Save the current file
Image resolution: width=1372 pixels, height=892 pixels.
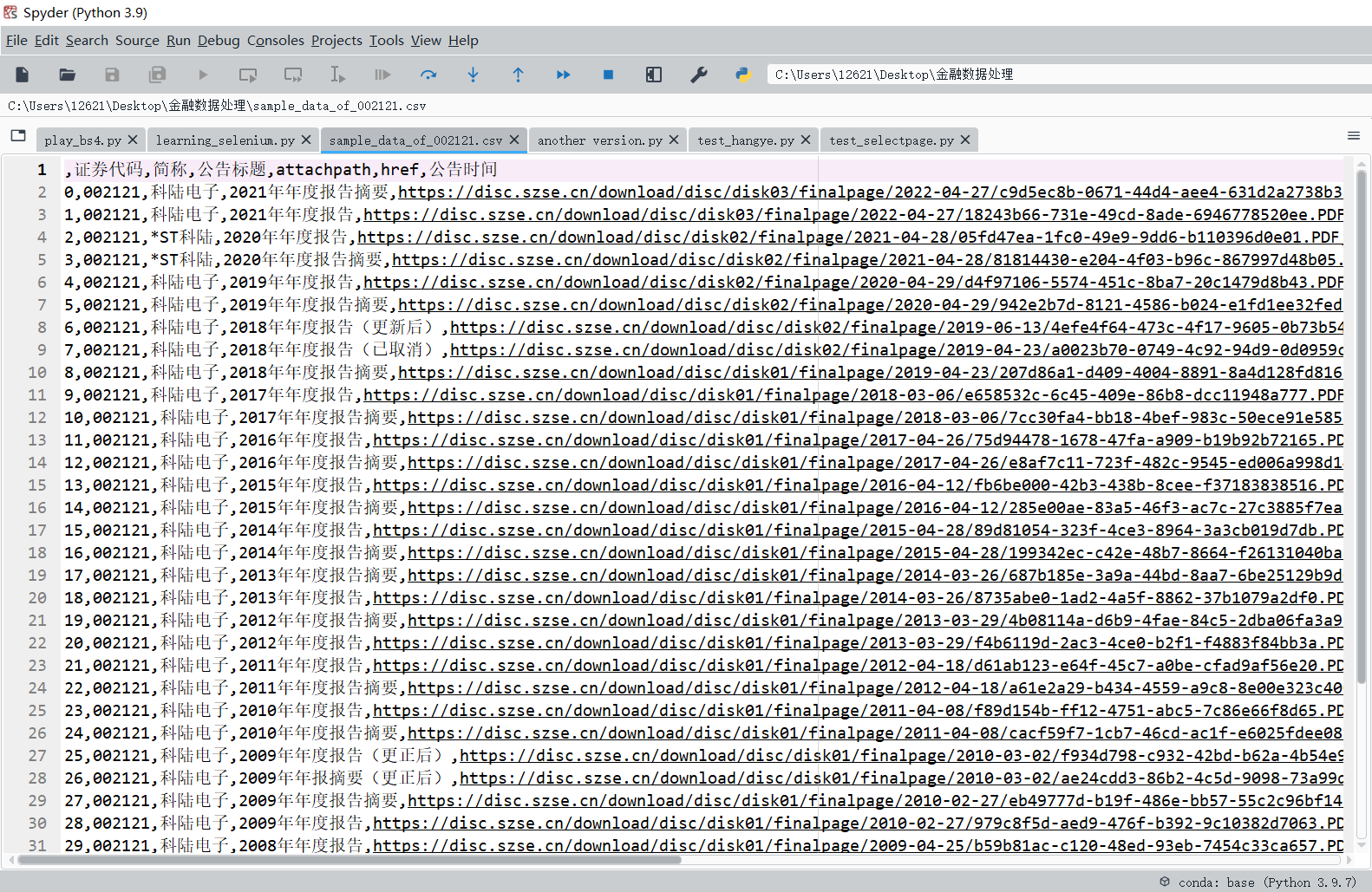coord(112,75)
